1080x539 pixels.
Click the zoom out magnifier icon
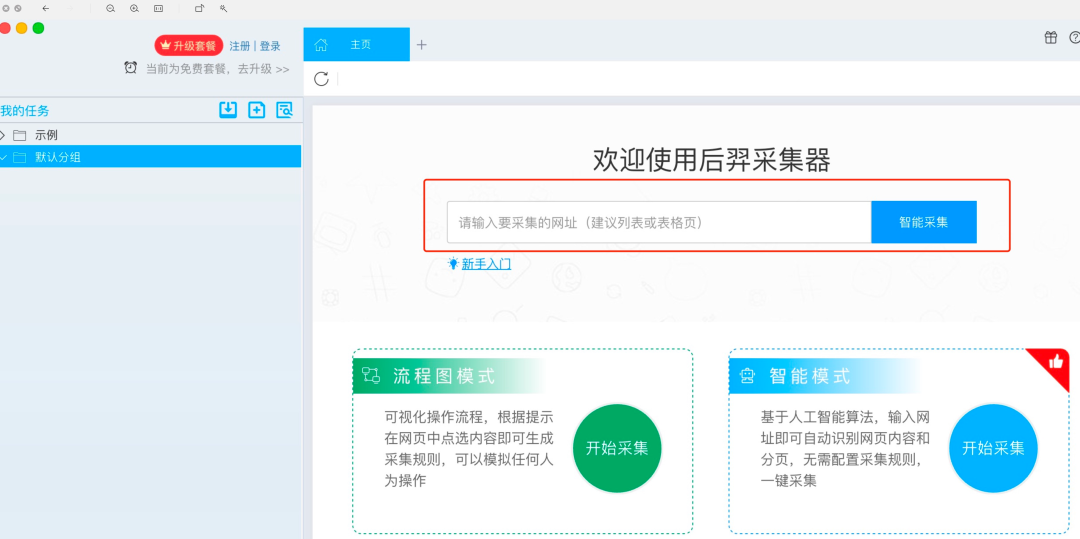(x=110, y=8)
